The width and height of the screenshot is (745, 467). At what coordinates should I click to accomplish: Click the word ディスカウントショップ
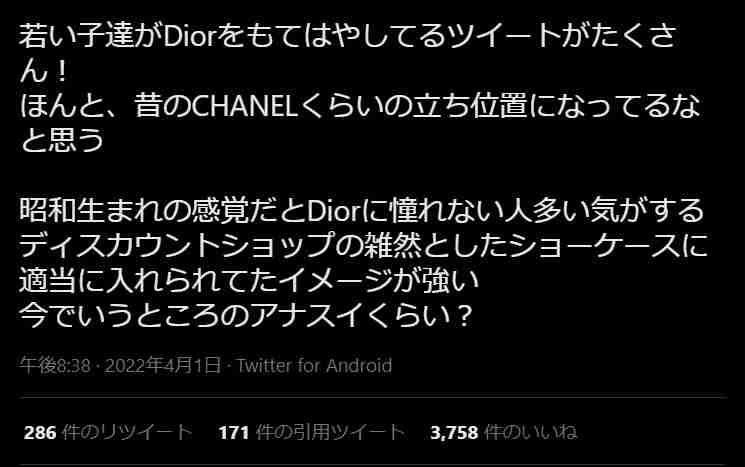pyautogui.click(x=177, y=246)
